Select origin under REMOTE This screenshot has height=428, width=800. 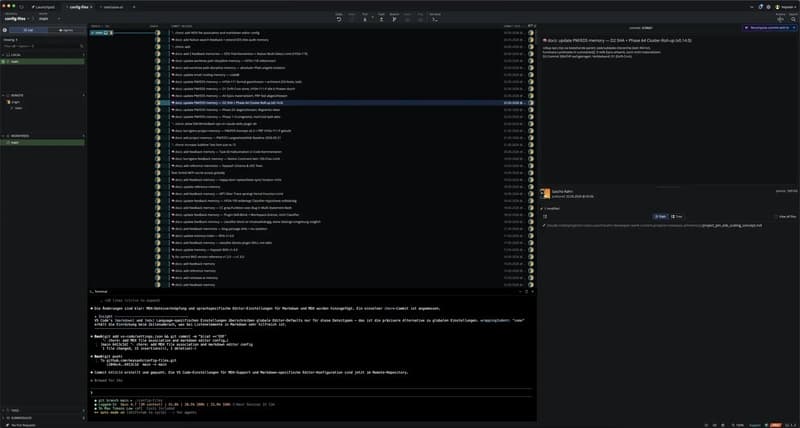click(x=16, y=102)
